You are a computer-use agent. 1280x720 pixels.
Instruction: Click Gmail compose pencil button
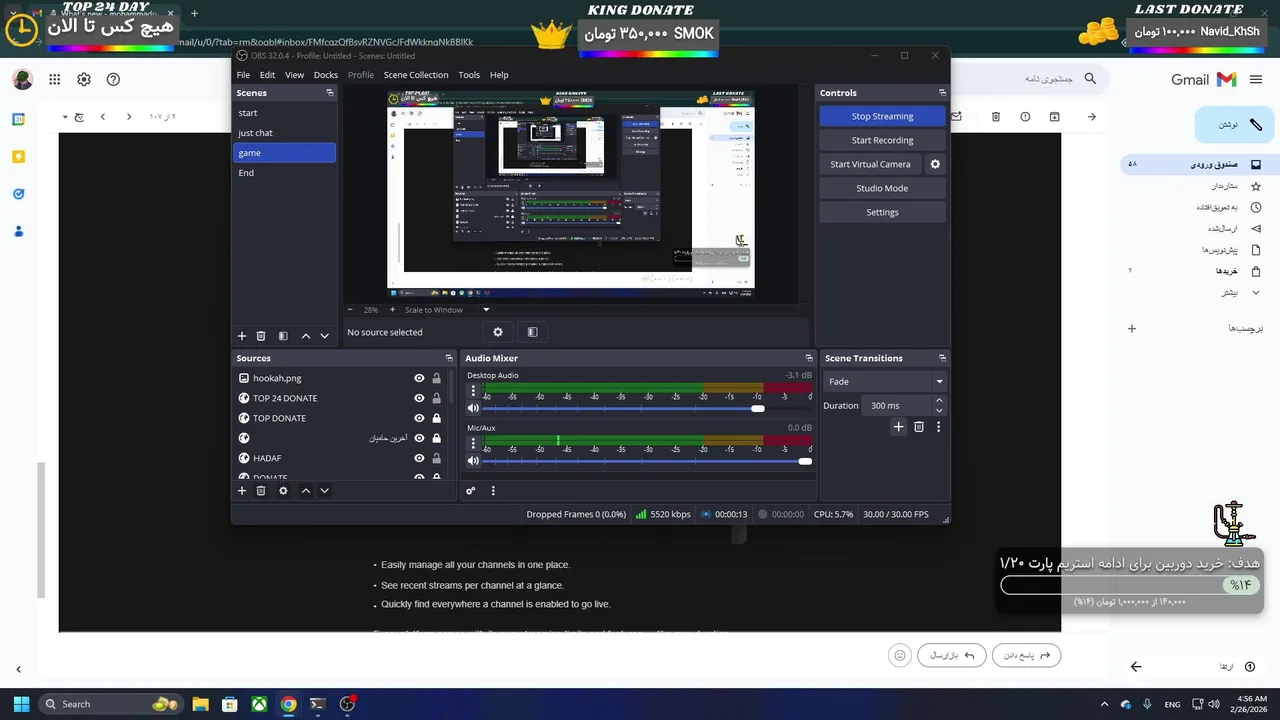pyautogui.click(x=1233, y=125)
